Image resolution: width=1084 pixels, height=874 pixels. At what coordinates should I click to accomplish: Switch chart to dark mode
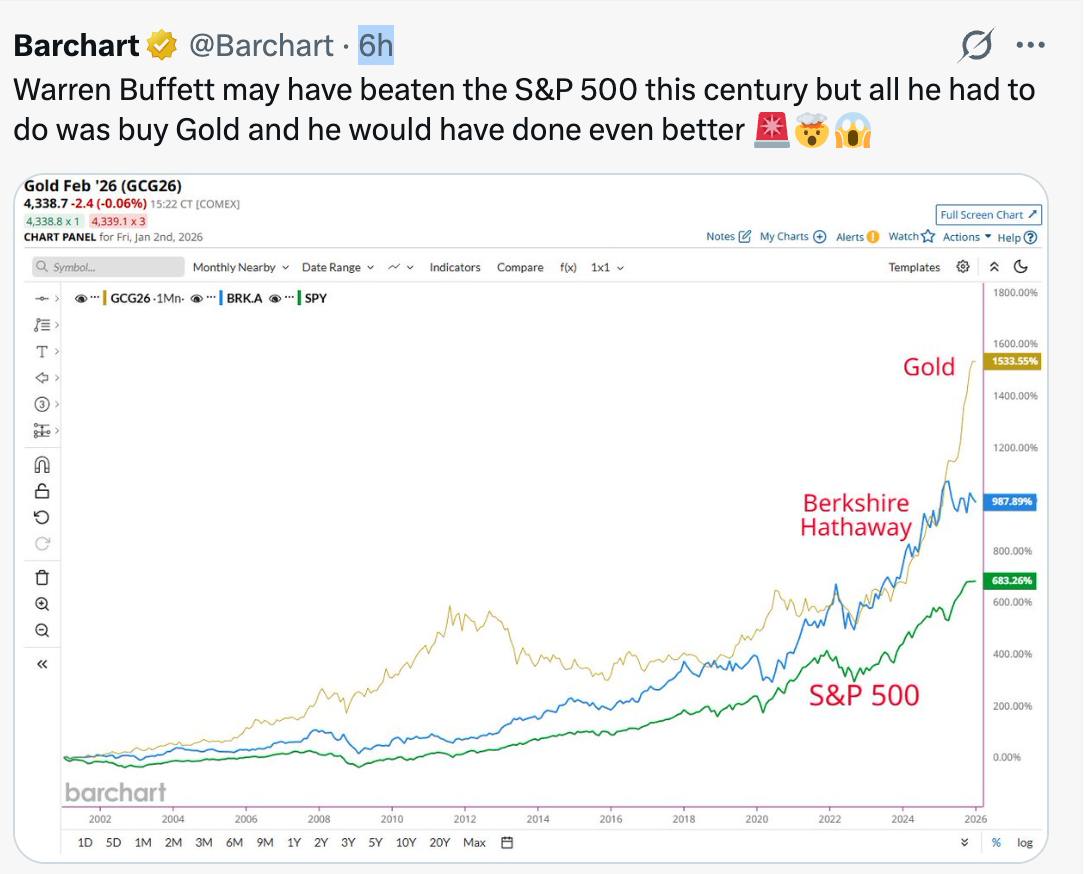click(x=1021, y=267)
